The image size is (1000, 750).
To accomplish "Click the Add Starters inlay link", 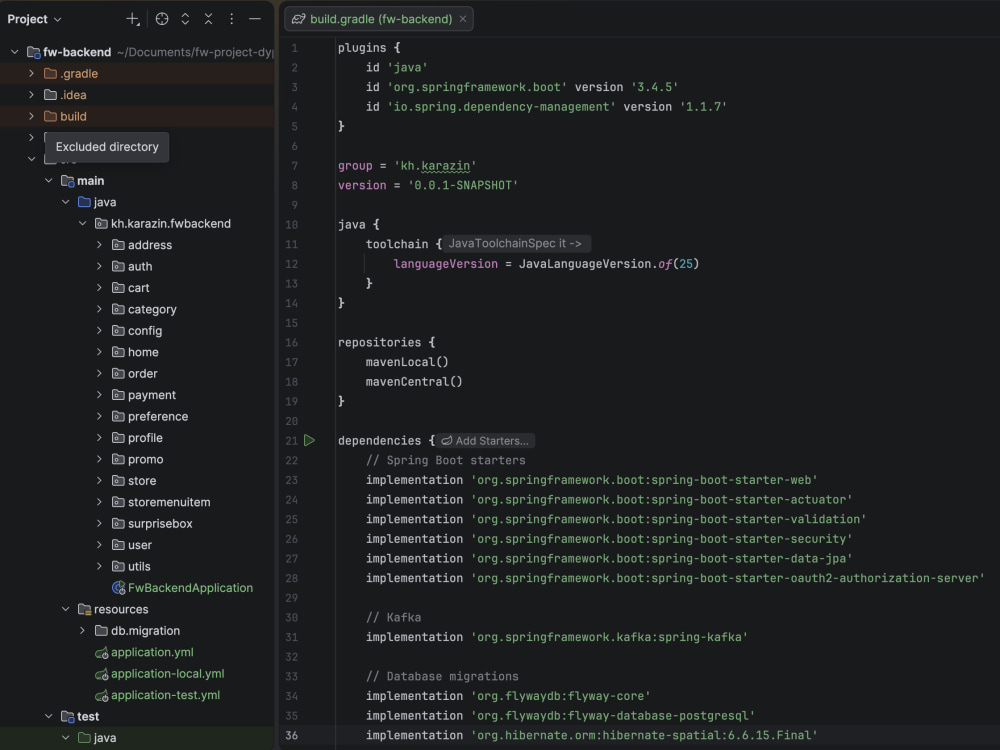I will click(486, 441).
